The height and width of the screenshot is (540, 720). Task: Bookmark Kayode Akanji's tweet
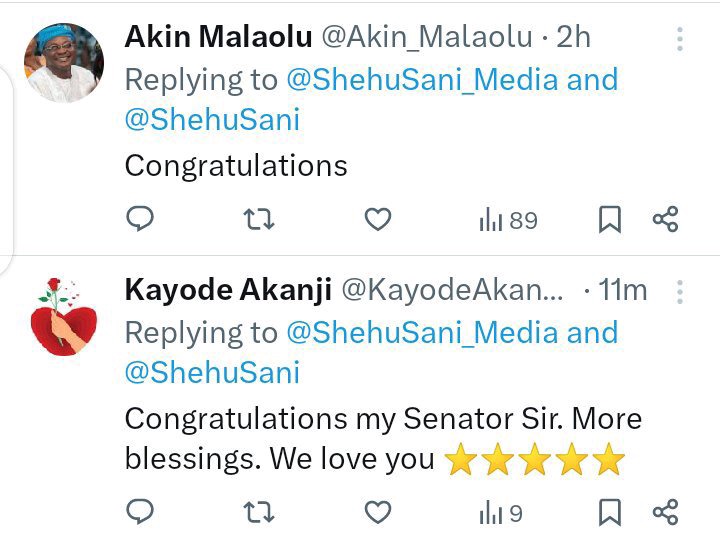click(x=610, y=512)
